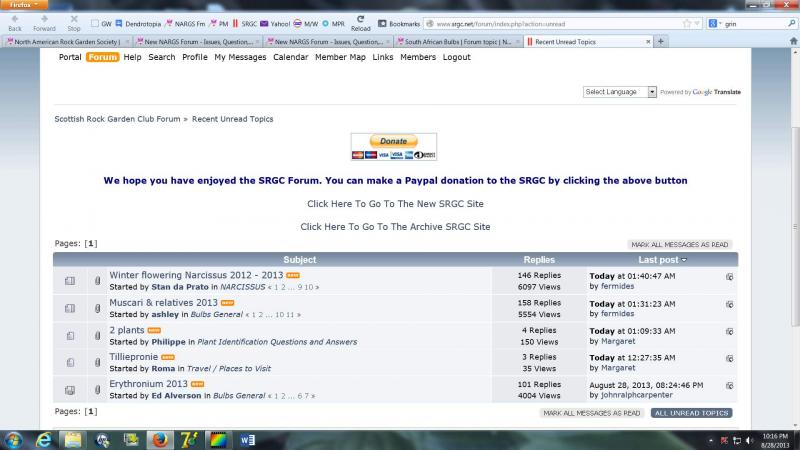This screenshot has width=800, height=450.
Task: Open the Select Language dropdown
Action: tap(620, 92)
